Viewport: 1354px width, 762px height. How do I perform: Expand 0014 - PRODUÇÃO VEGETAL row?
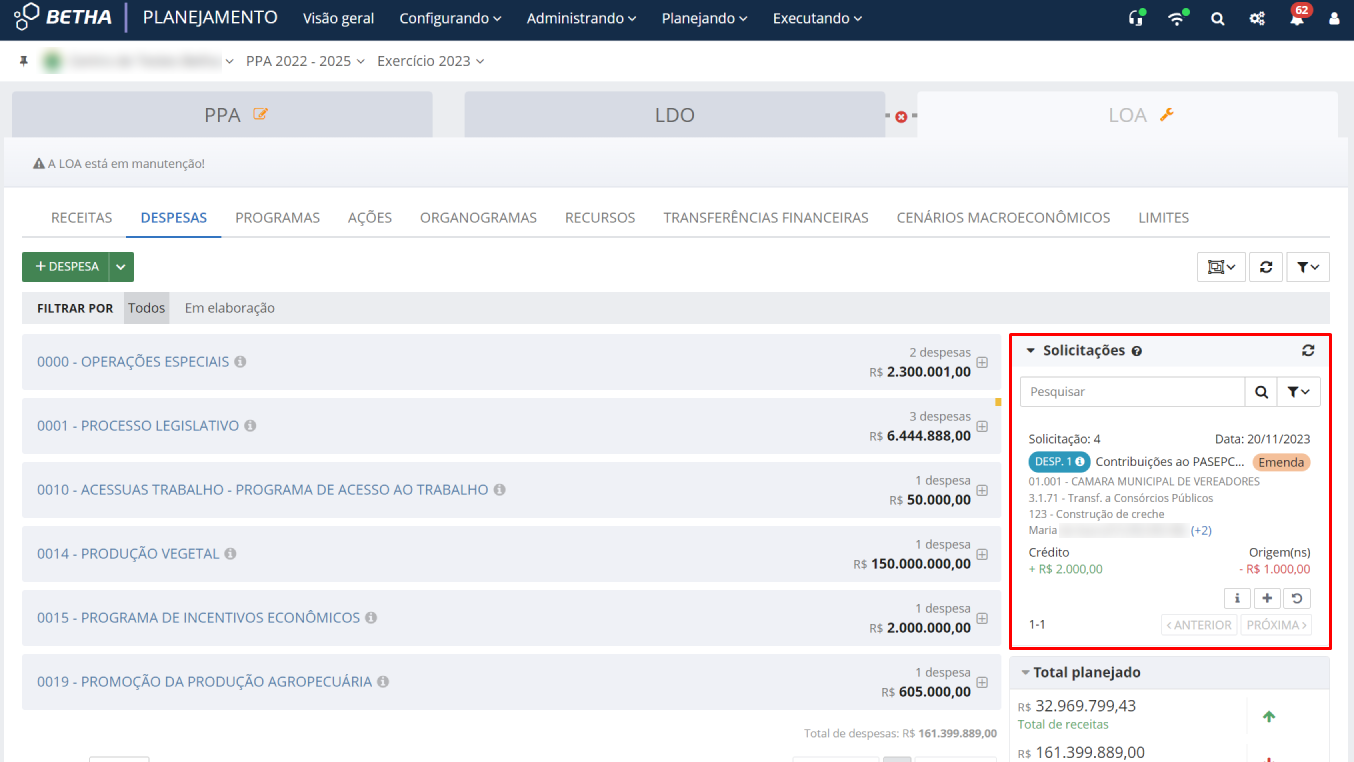(x=982, y=554)
